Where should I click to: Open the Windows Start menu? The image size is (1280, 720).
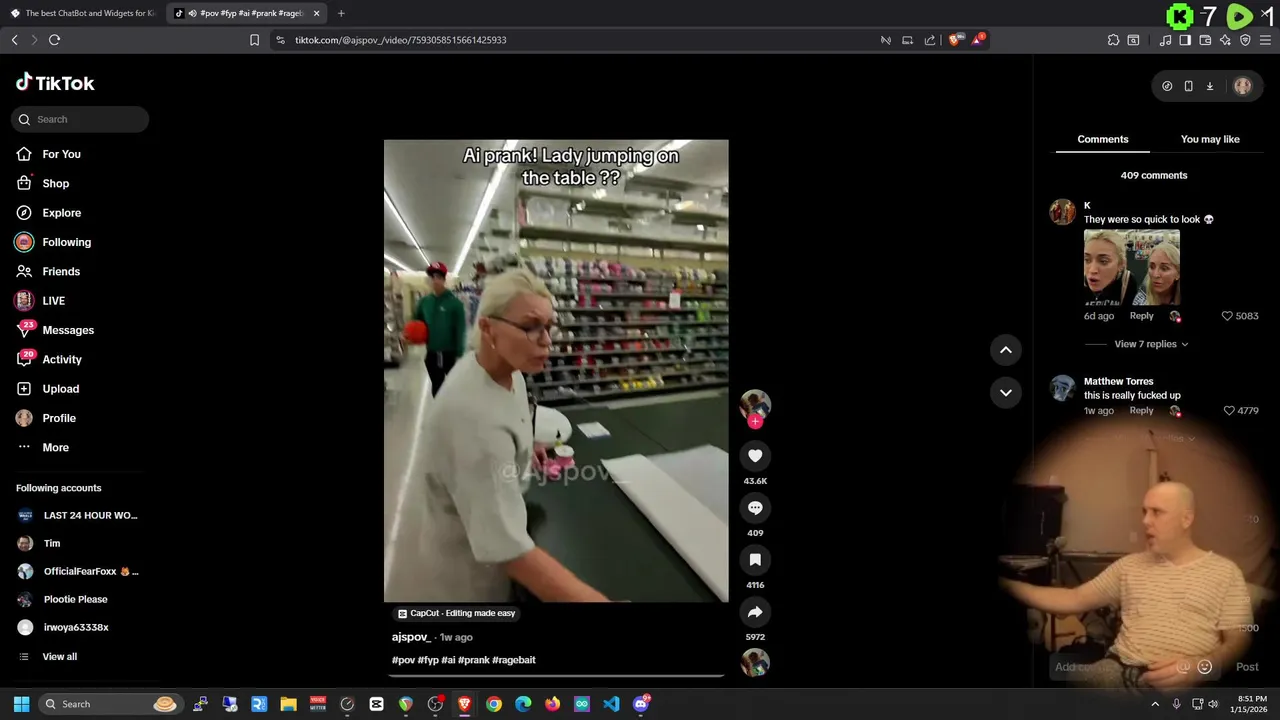pyautogui.click(x=21, y=704)
